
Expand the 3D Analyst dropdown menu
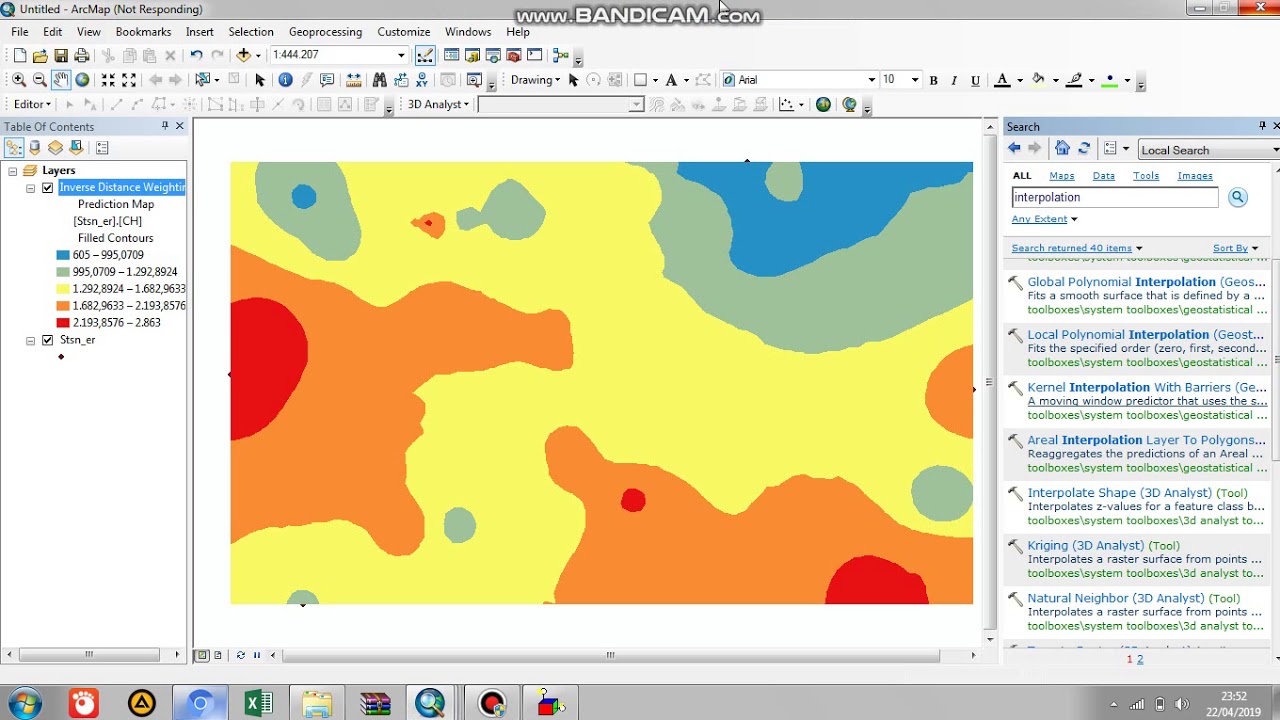(x=438, y=105)
